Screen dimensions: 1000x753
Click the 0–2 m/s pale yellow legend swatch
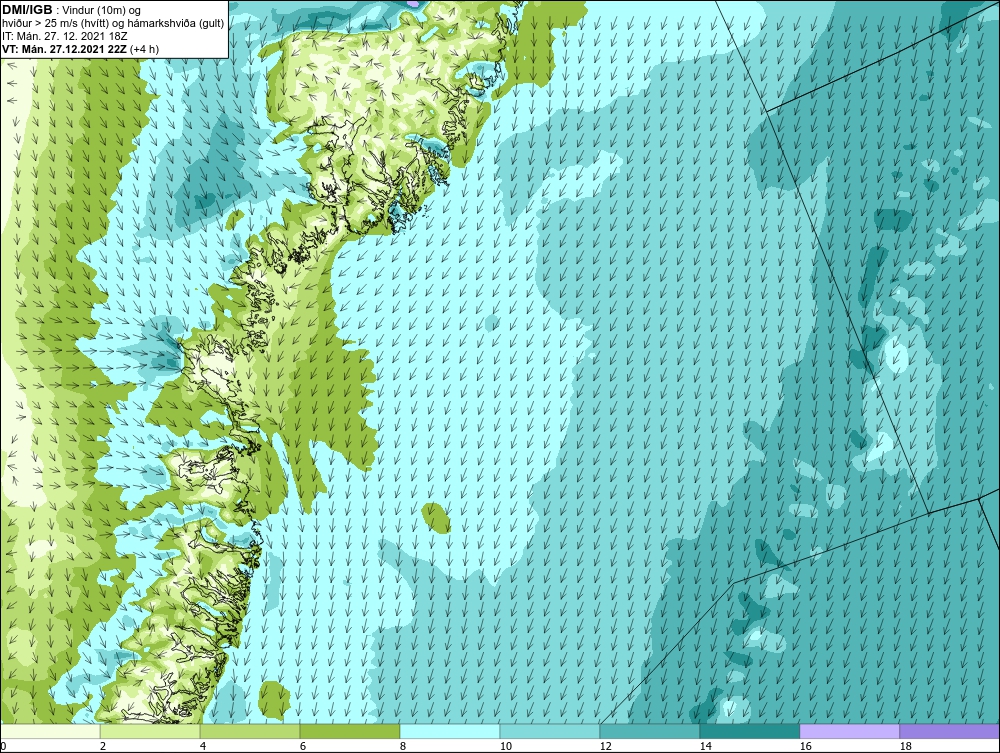point(50,731)
